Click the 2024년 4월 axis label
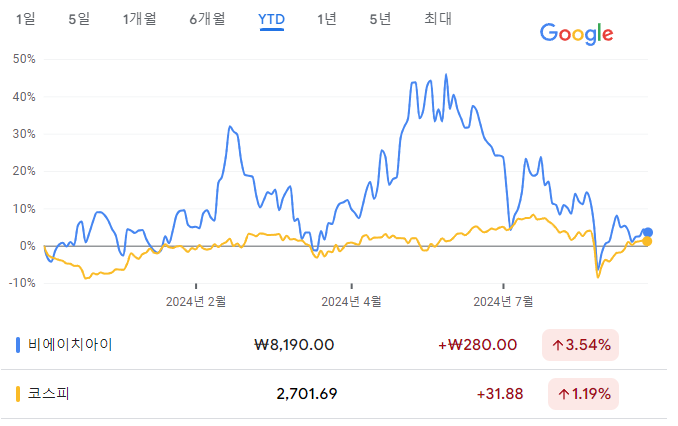Image resolution: width=678 pixels, height=426 pixels. point(351,301)
